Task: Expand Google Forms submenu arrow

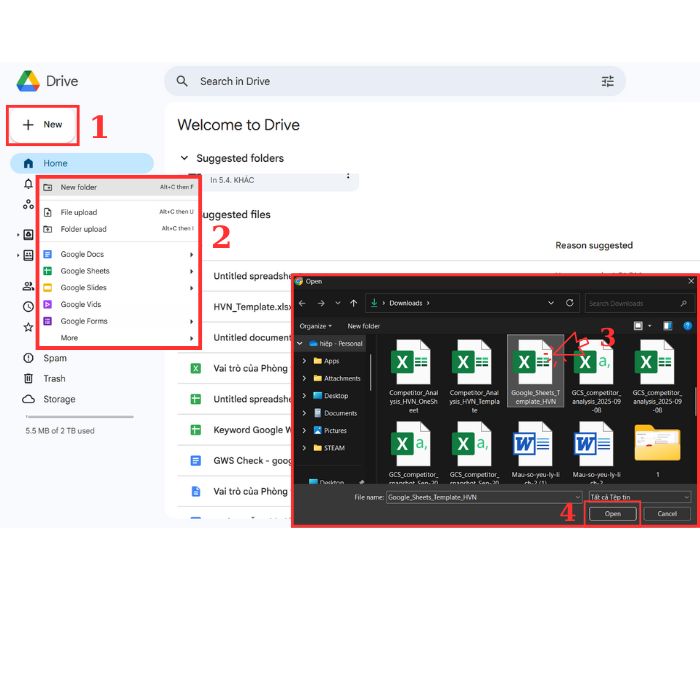Action: 192,321
